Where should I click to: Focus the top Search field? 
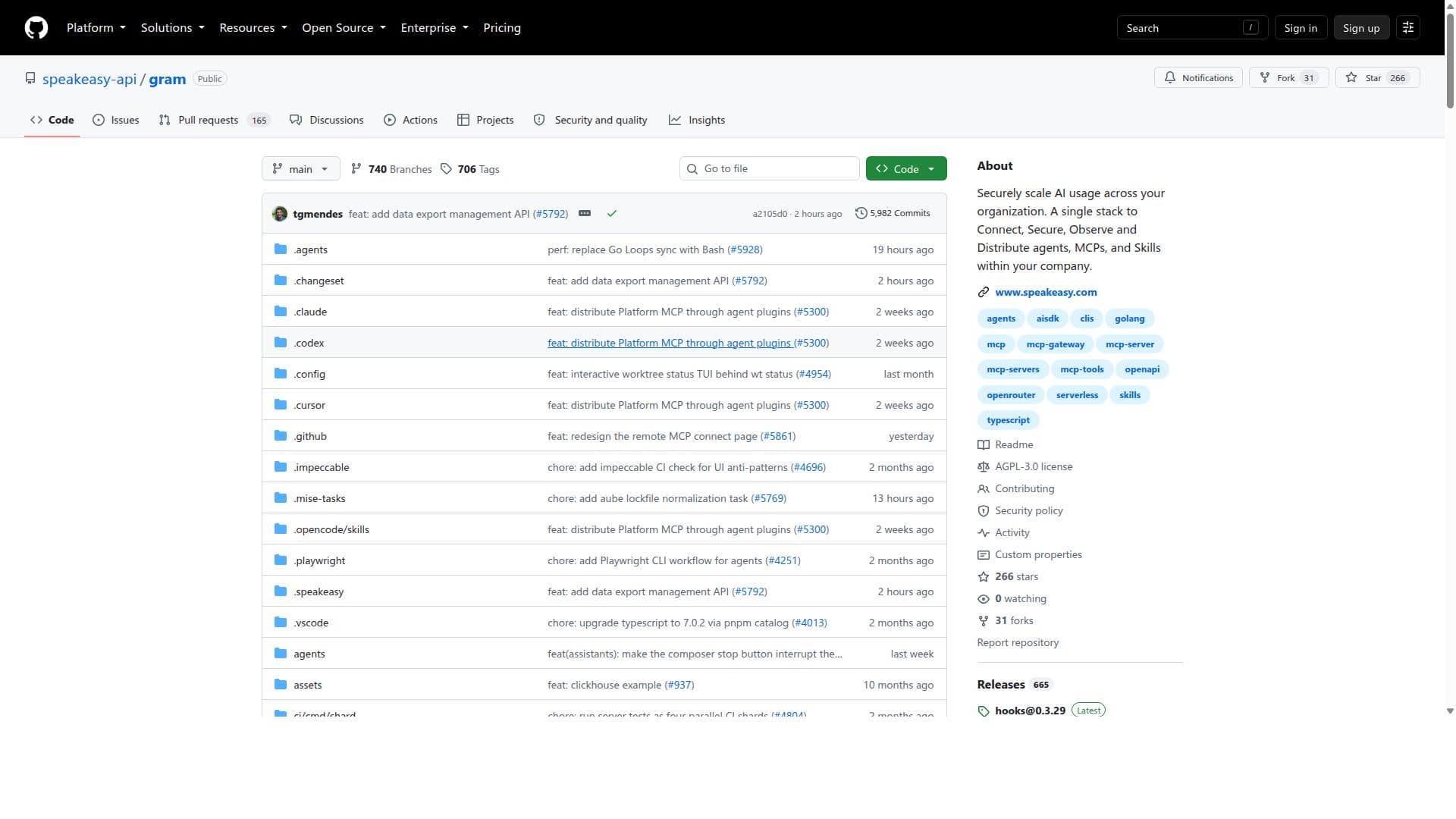click(x=1192, y=28)
